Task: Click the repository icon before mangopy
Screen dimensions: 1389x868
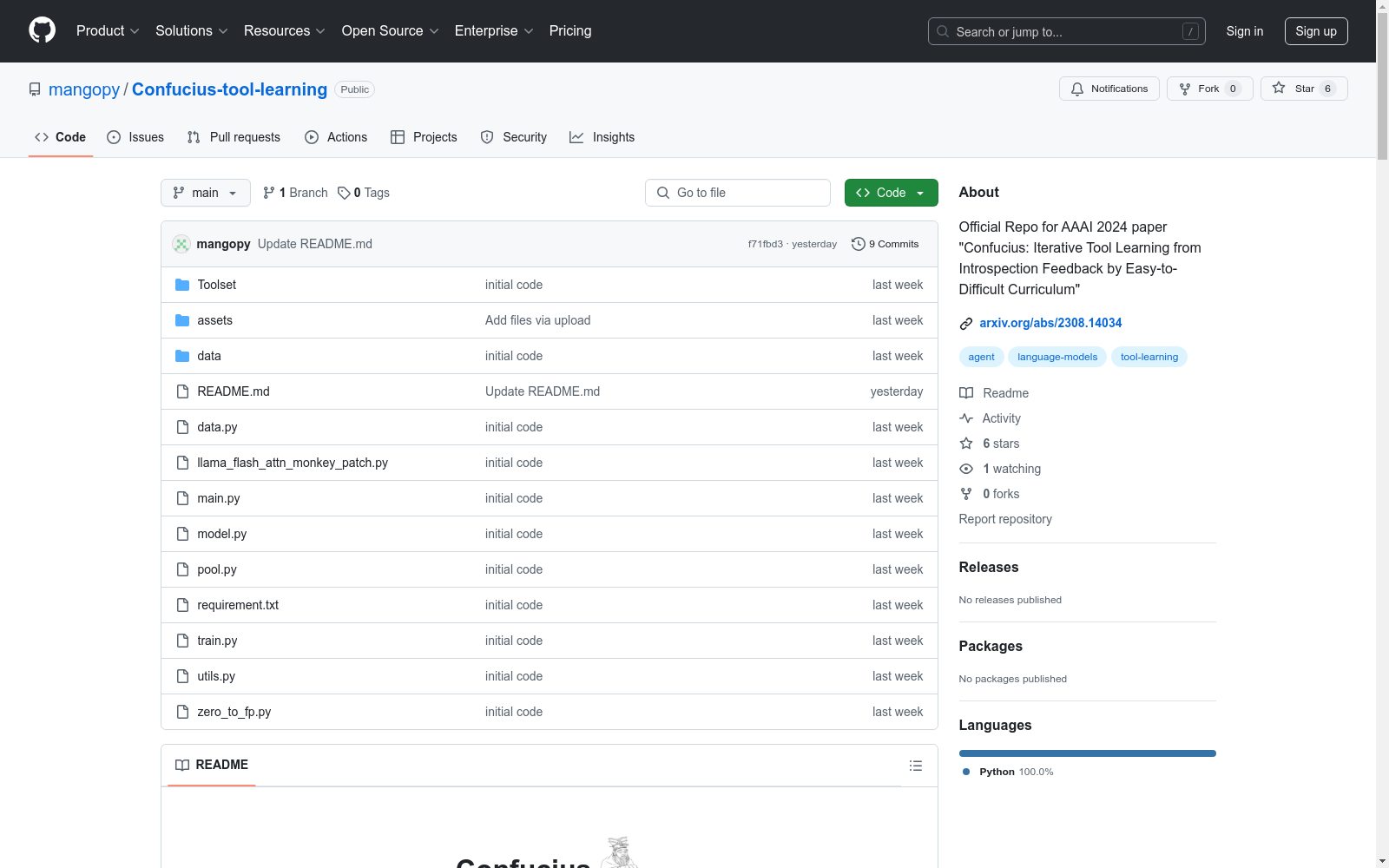Action: [35, 89]
